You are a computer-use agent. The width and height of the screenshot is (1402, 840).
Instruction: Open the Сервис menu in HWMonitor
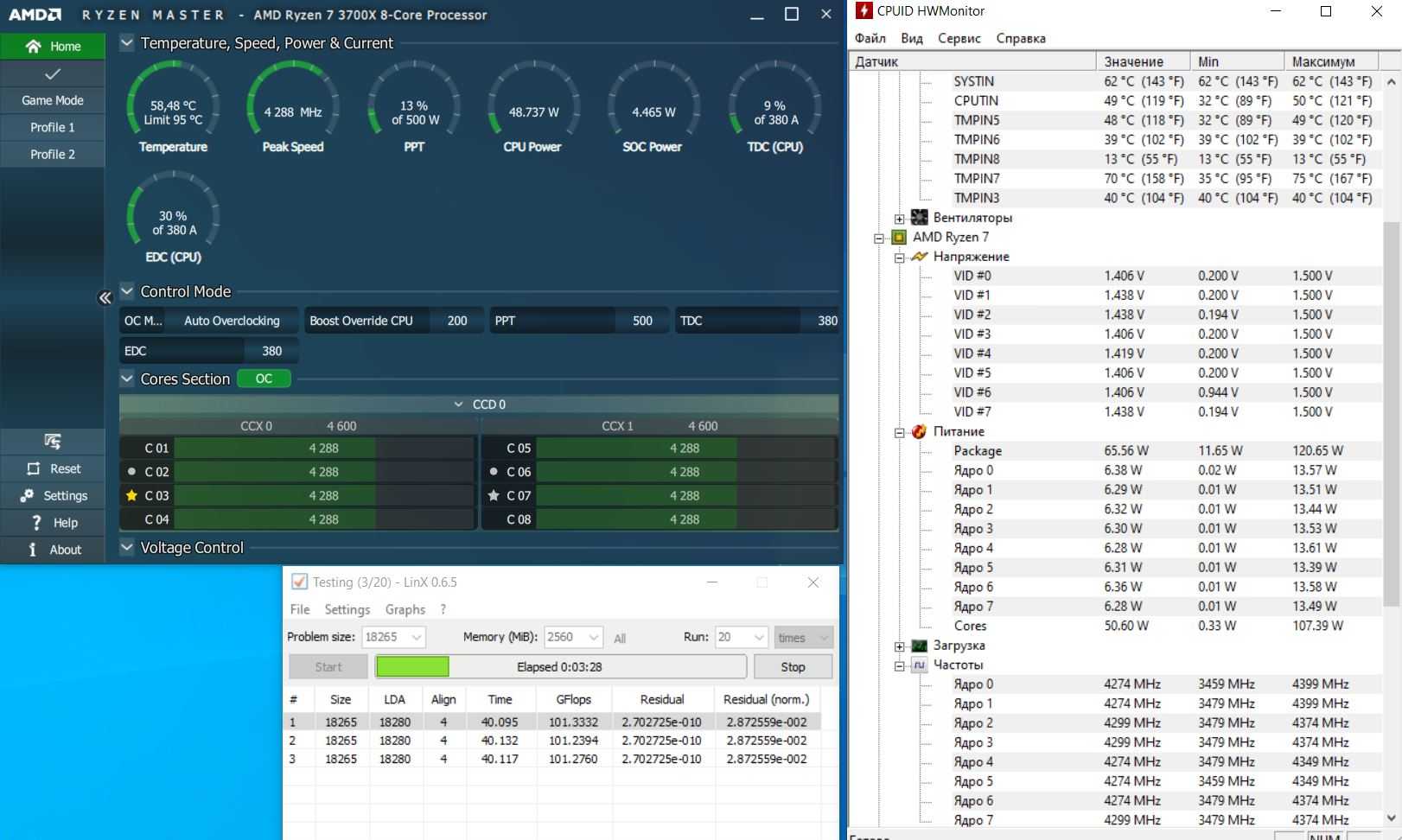(x=959, y=38)
